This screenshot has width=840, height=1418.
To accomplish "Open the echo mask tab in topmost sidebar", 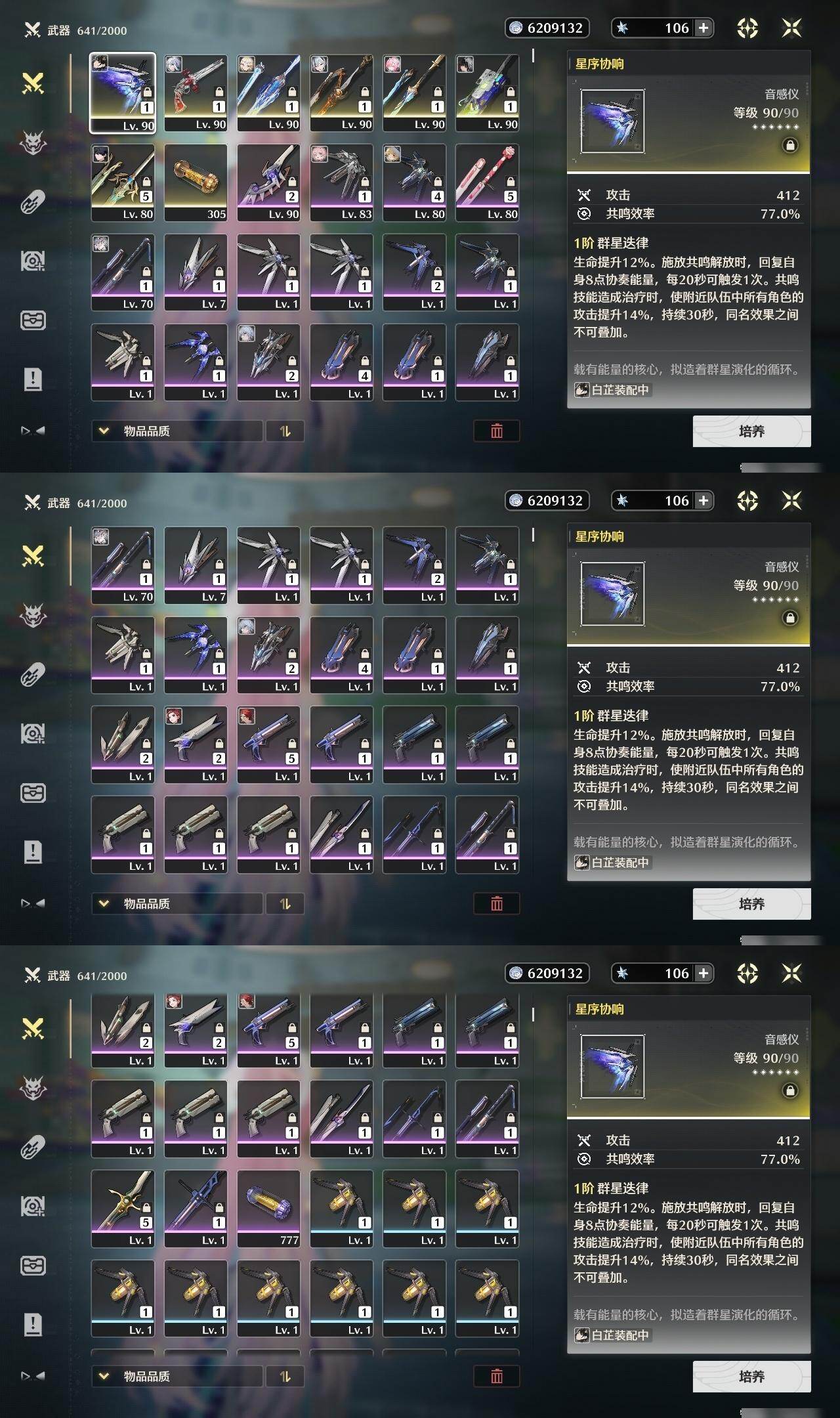I will click(33, 142).
